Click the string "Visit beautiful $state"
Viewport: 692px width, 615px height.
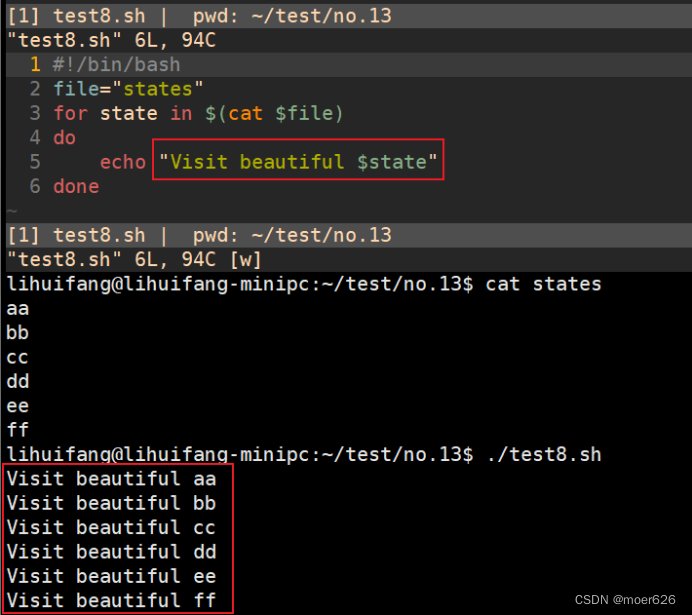[x=298, y=161]
